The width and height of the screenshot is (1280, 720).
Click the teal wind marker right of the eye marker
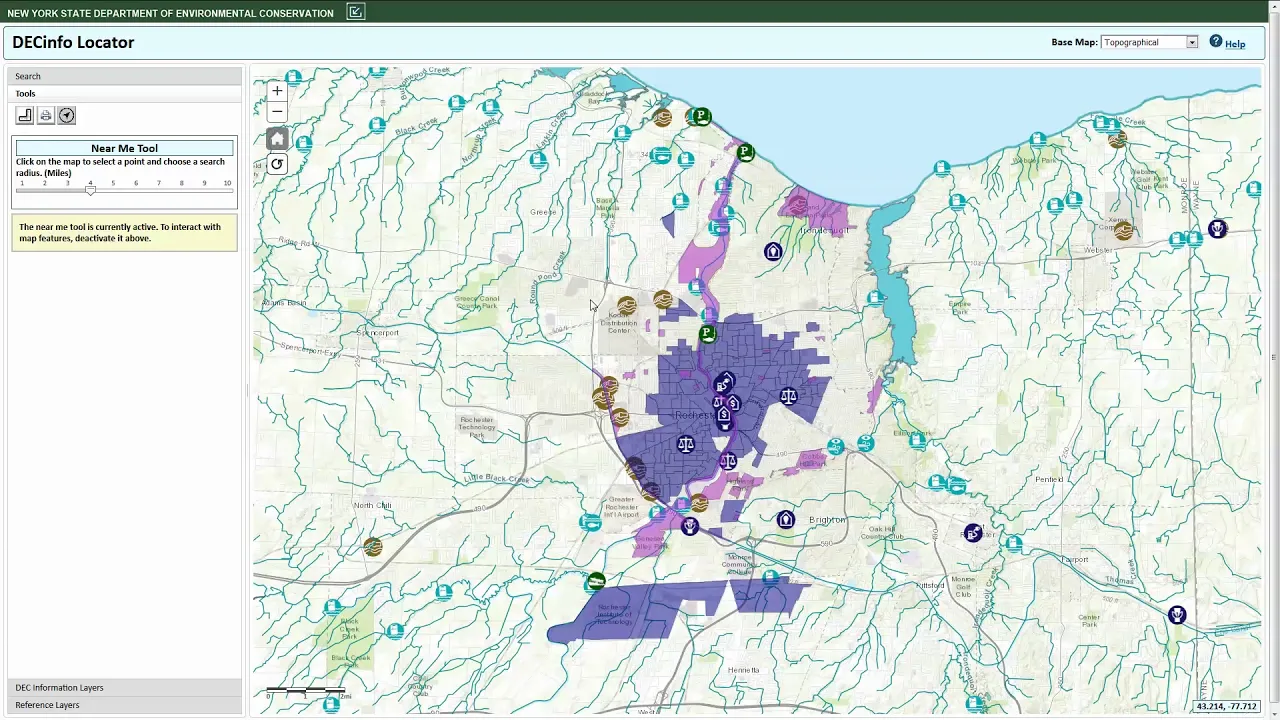tap(865, 442)
